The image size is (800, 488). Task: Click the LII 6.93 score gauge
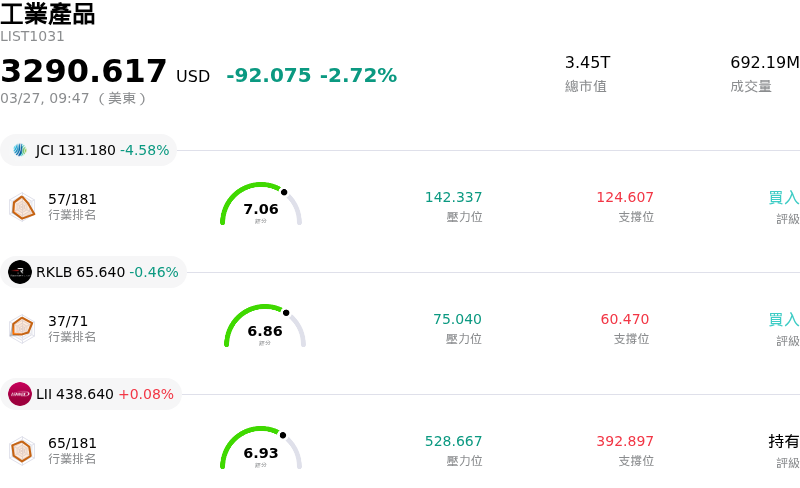(x=261, y=449)
